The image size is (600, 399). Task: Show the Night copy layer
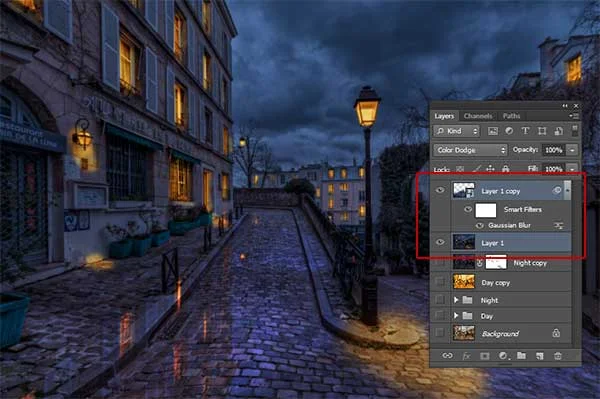(440, 263)
